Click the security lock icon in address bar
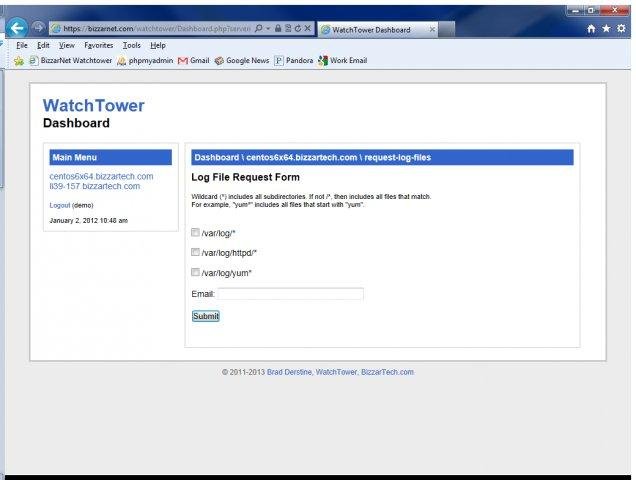636x480 pixels. 278,28
